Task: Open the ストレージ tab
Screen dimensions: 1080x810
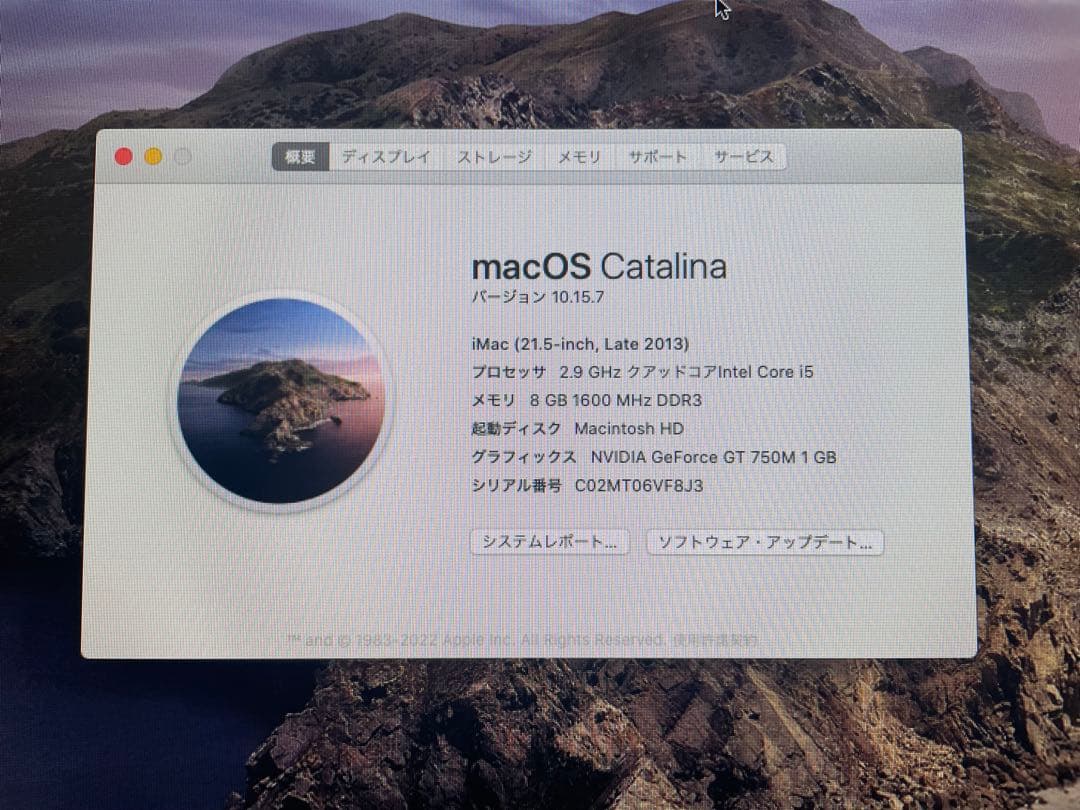Action: point(493,157)
